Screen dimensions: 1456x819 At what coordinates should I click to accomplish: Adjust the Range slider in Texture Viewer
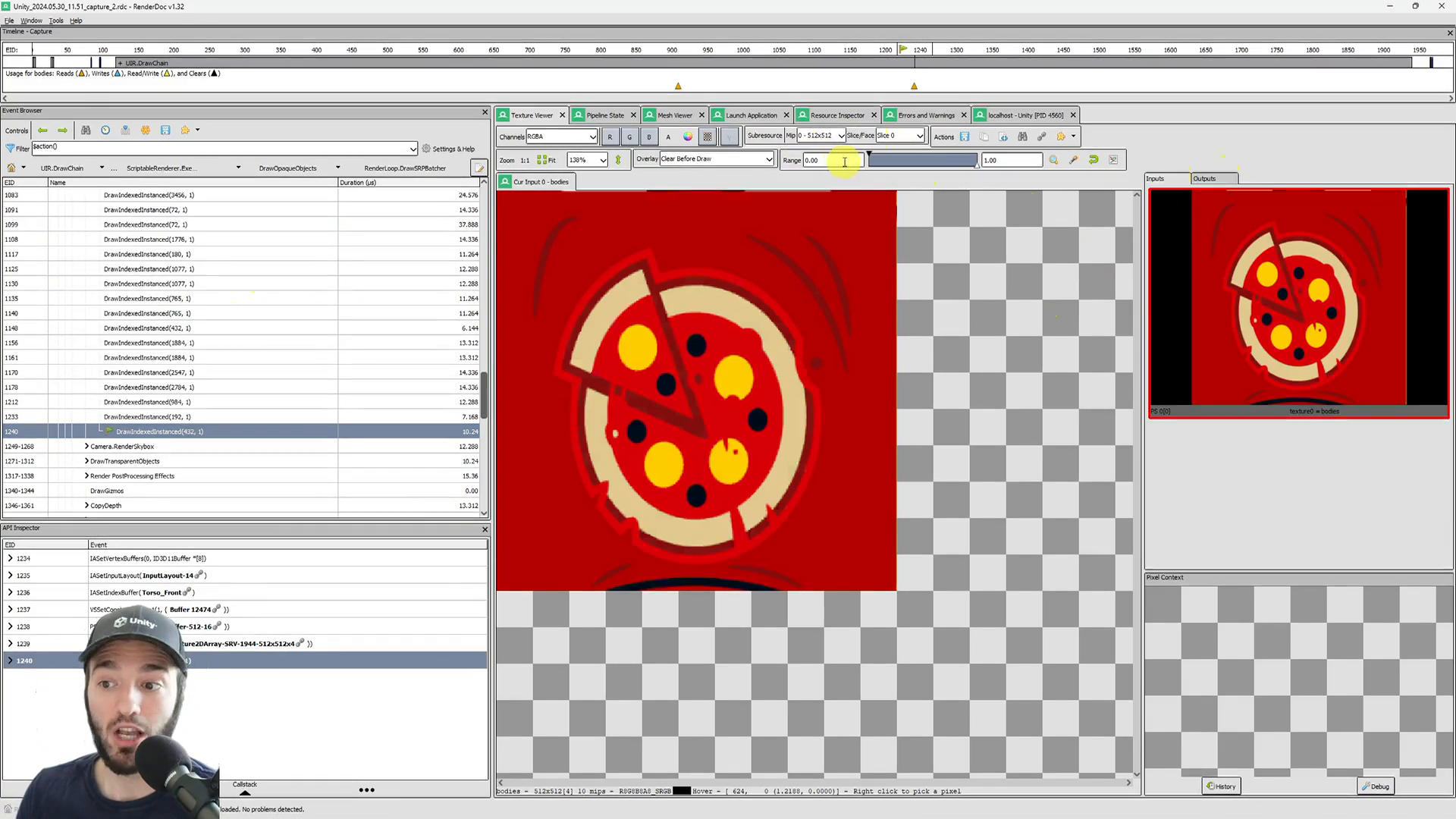coord(922,159)
